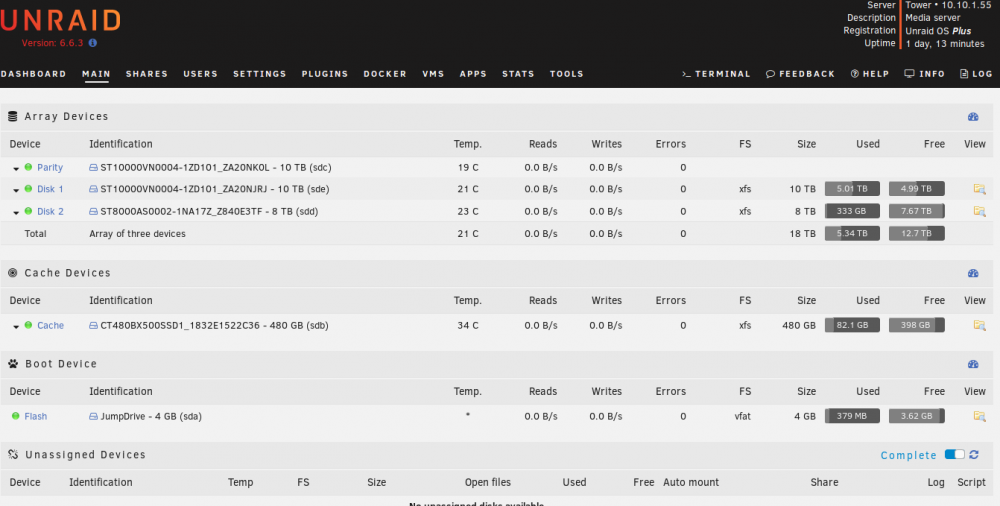
Task: Click the Cache Devices section icon
Action: click(12, 273)
